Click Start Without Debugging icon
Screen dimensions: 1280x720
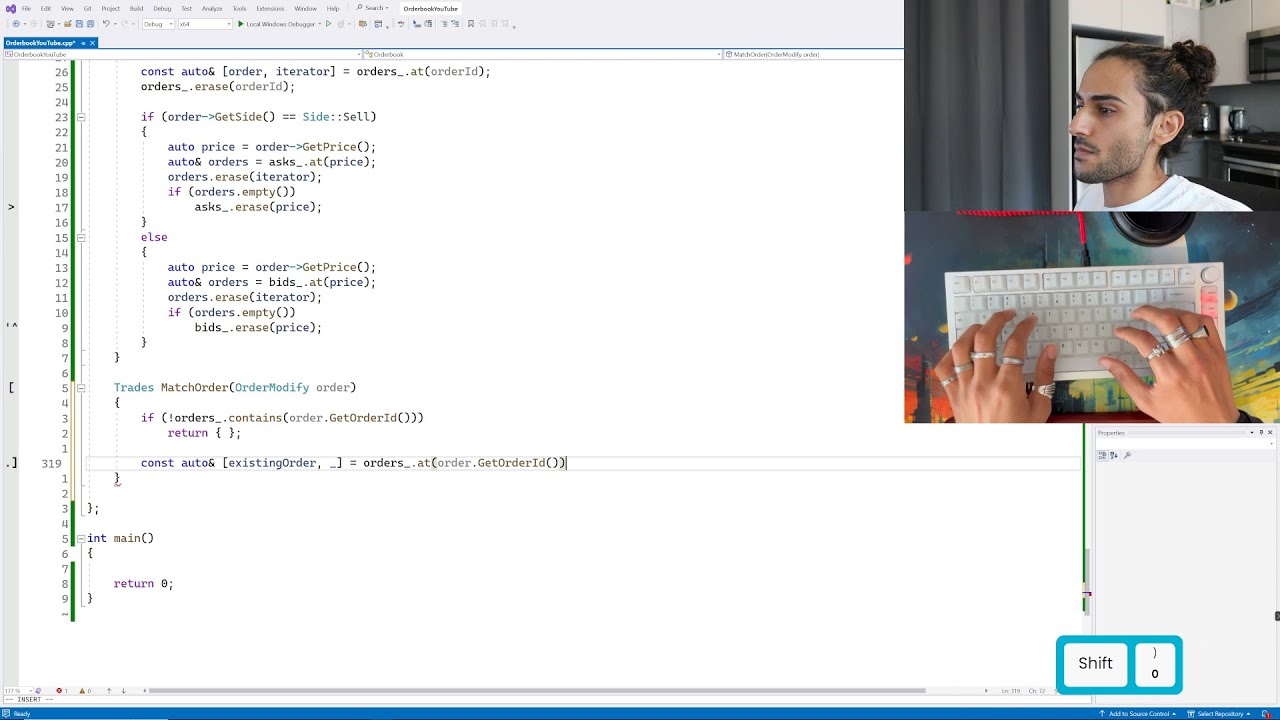329,24
